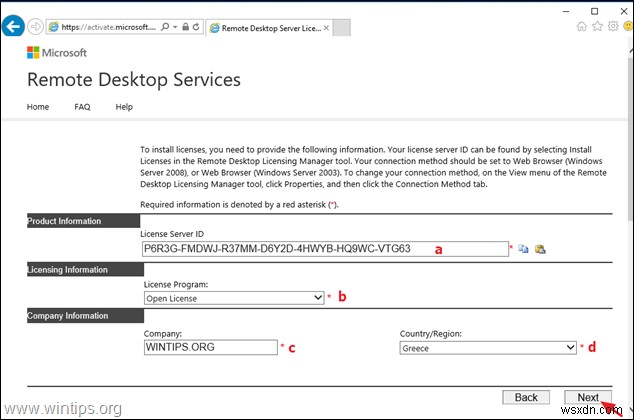Open the Home menu item
634x420 pixels.
pos(38,107)
